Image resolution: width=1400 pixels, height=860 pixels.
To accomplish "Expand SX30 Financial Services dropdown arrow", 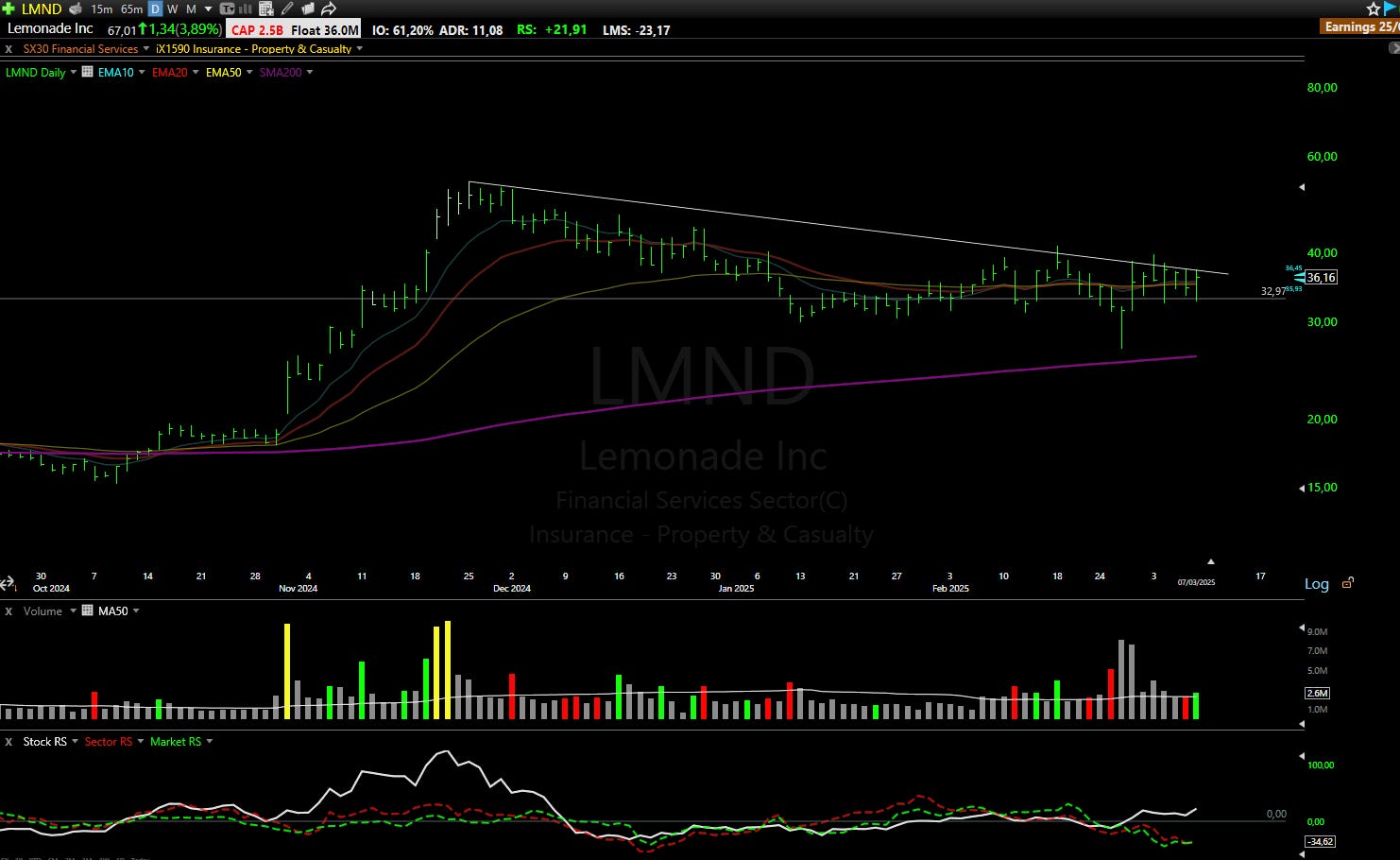I will click(x=146, y=49).
